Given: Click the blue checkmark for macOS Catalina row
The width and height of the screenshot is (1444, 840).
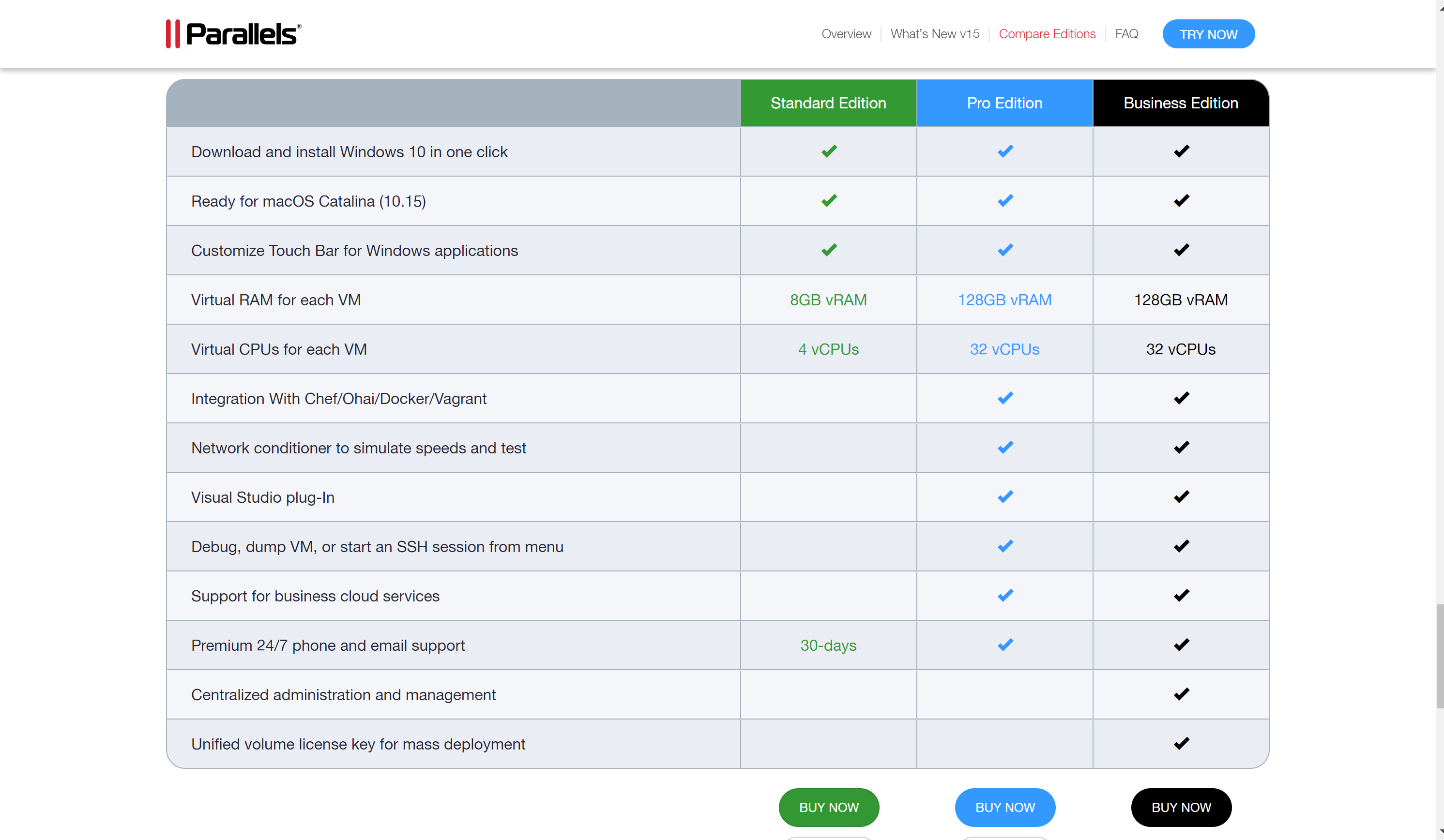Looking at the screenshot, I should (x=1004, y=200).
